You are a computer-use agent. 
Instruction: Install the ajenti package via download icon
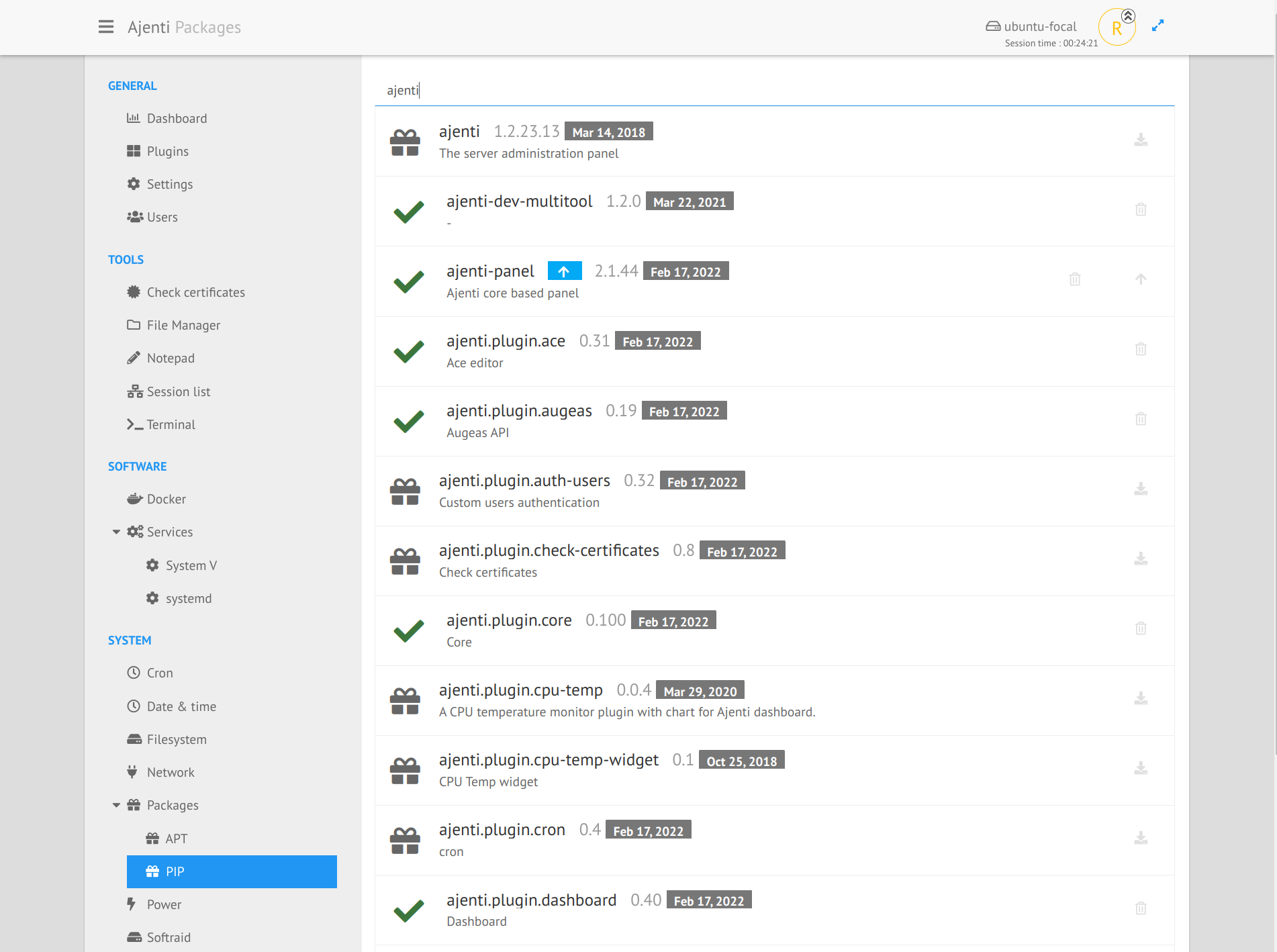pyautogui.click(x=1141, y=140)
